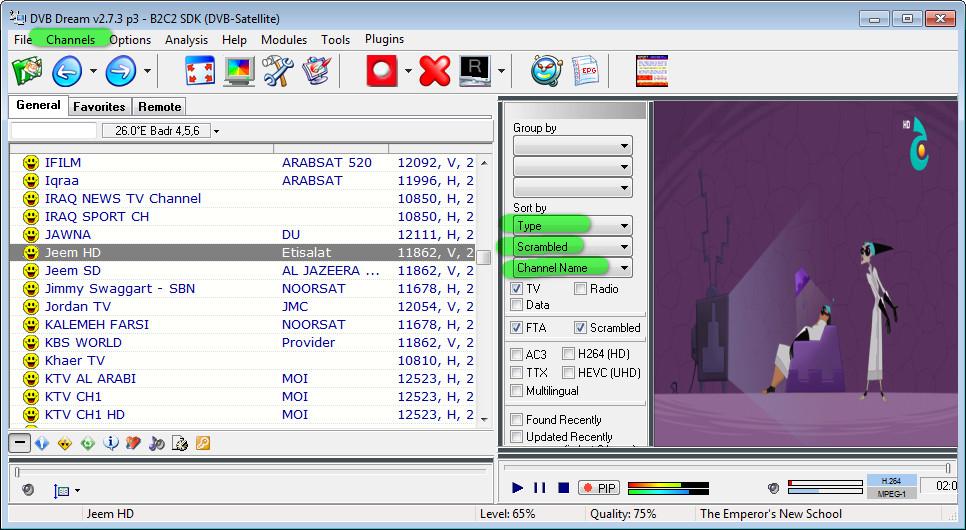Open the Sort by Scrambled dropdown
Screen dimensions: 966x530
coord(572,247)
